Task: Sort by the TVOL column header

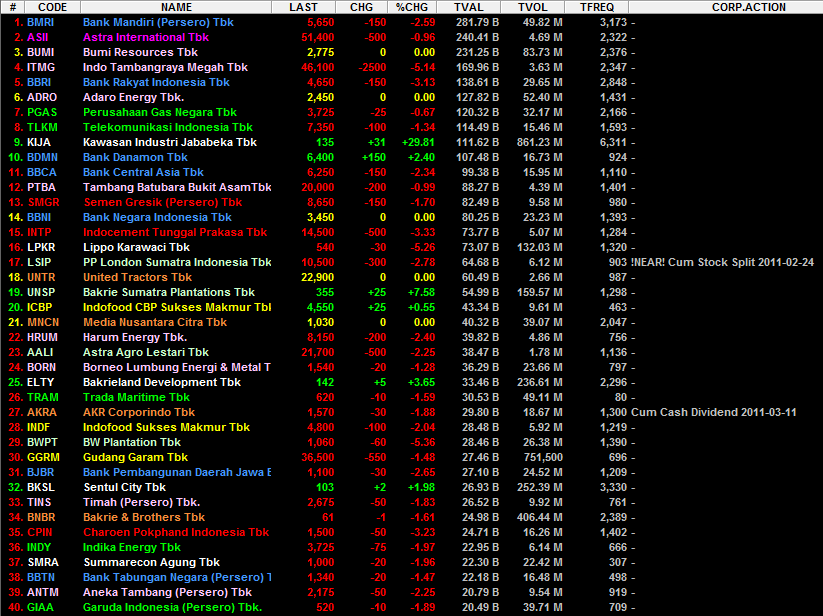Action: click(533, 7)
